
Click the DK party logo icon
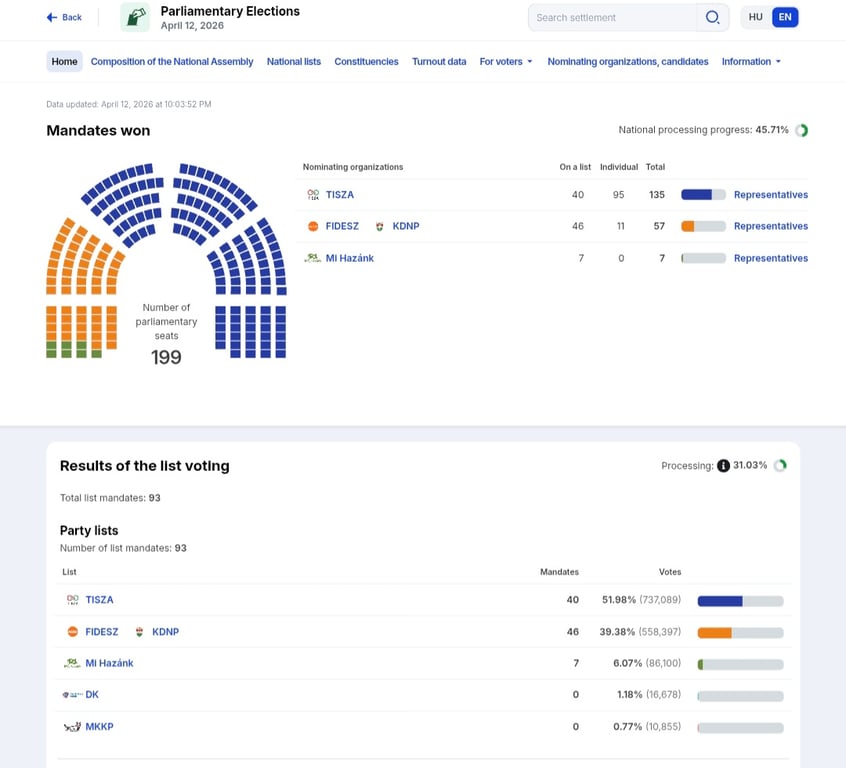pos(72,695)
